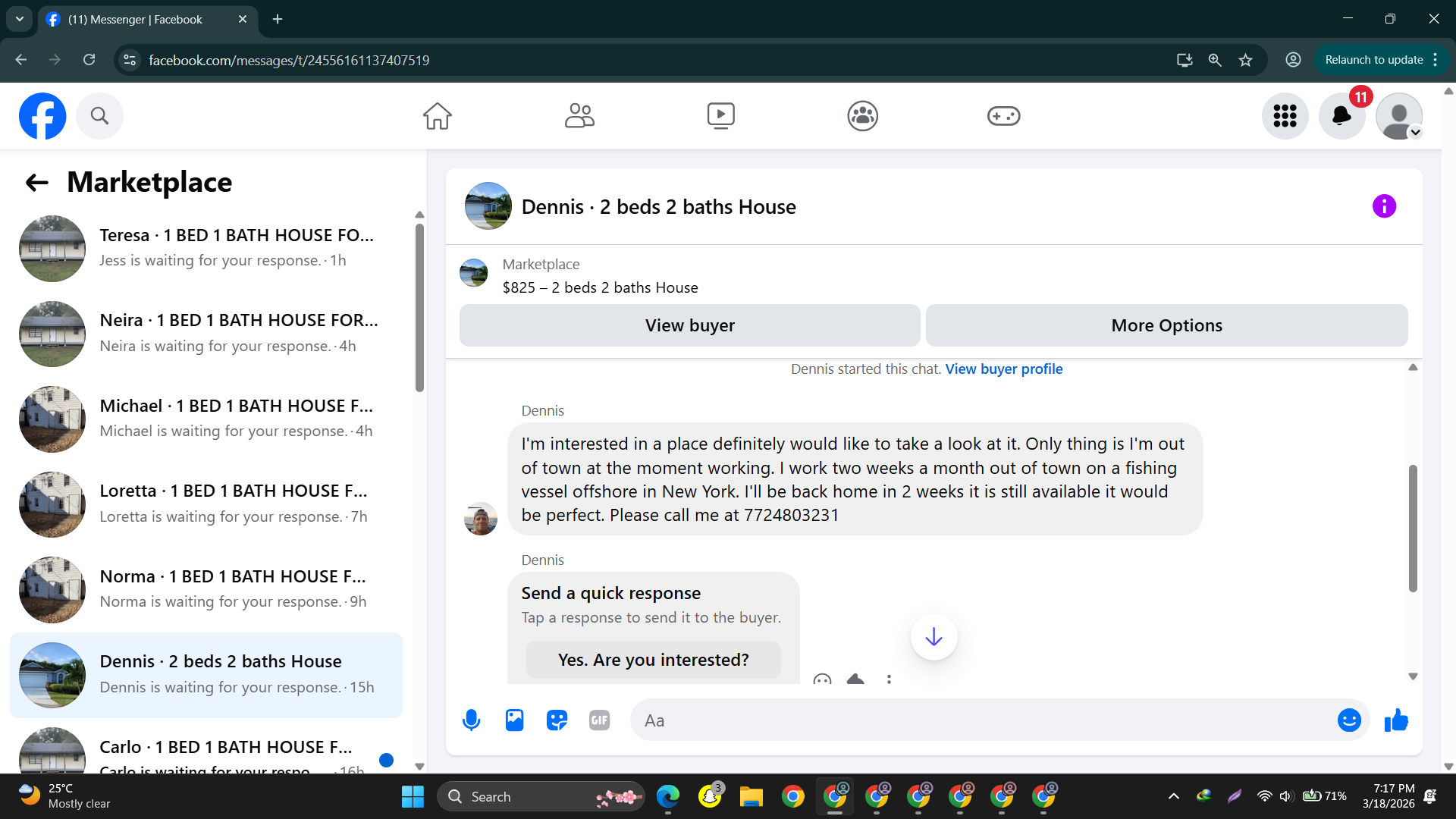The image size is (1456, 819).
Task: Click the View buyer button
Action: coord(689,325)
